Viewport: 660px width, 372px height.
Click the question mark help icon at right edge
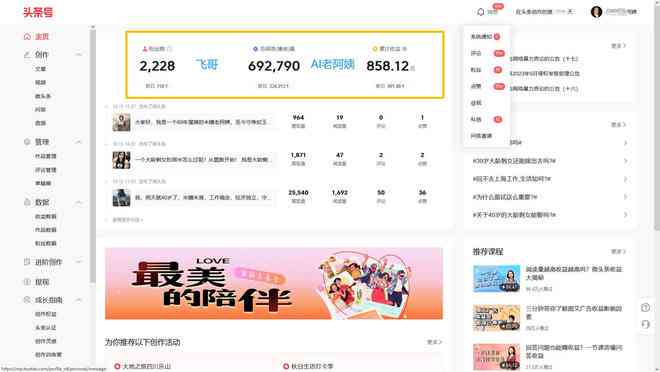click(646, 308)
